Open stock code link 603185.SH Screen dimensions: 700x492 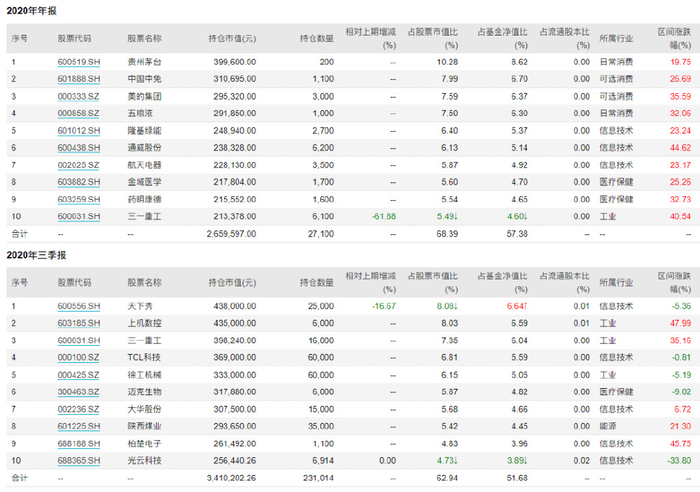79,323
